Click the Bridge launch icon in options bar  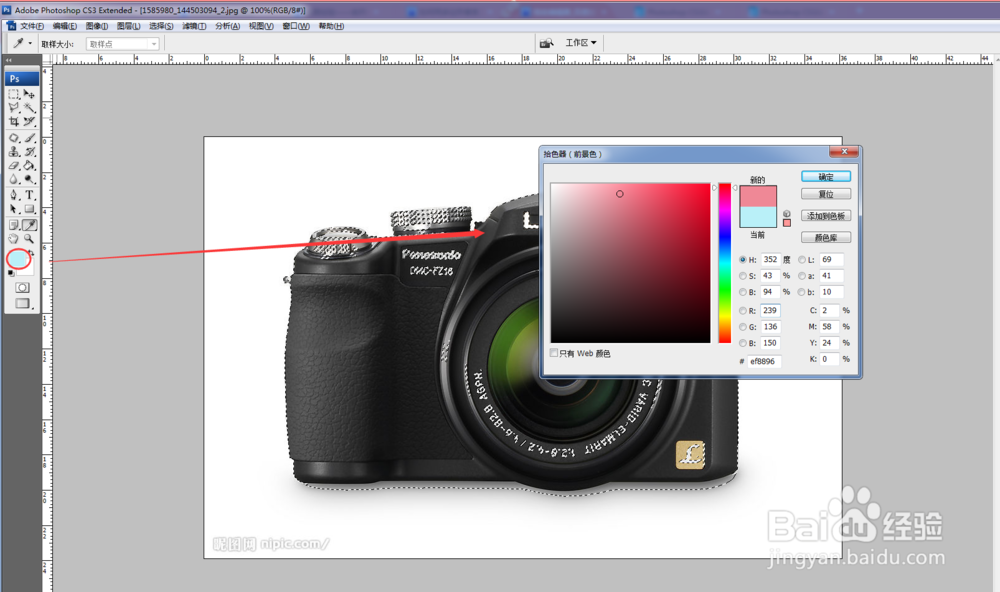pos(547,43)
